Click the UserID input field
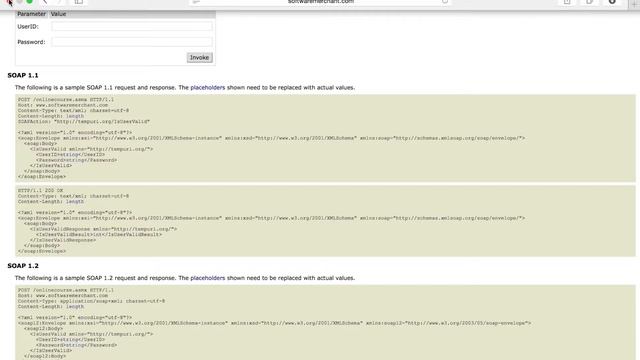This screenshot has width=640, height=360. click(x=132, y=27)
